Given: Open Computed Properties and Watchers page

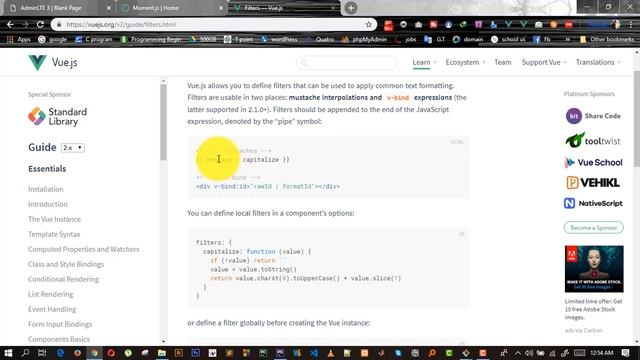Looking at the screenshot, I should coord(84,249).
